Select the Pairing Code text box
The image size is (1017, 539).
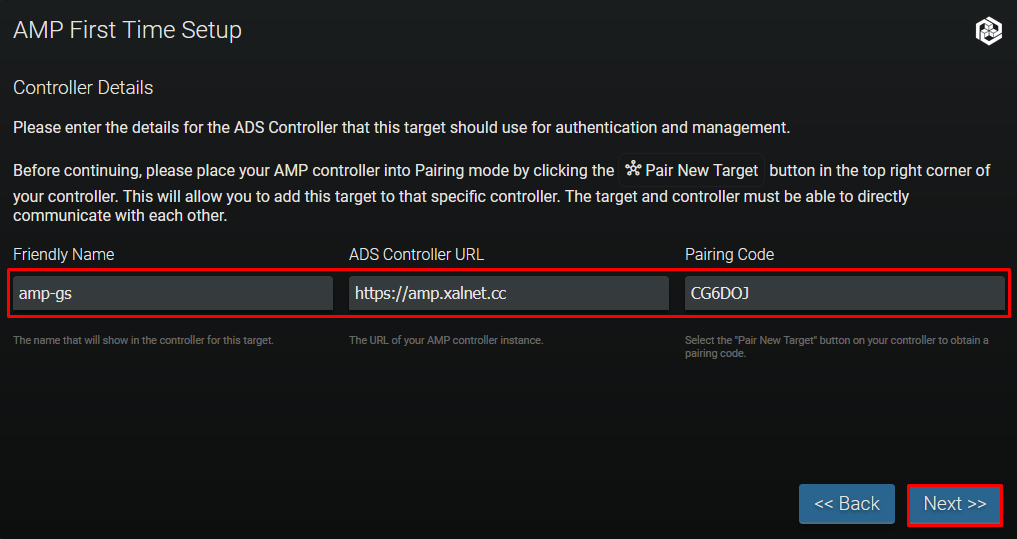click(844, 293)
